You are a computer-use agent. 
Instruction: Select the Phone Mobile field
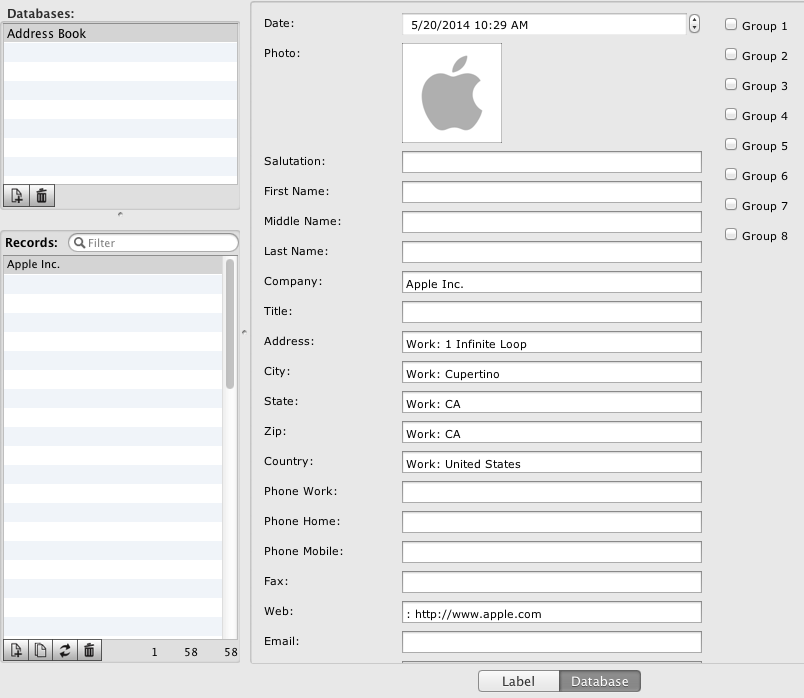click(x=552, y=552)
